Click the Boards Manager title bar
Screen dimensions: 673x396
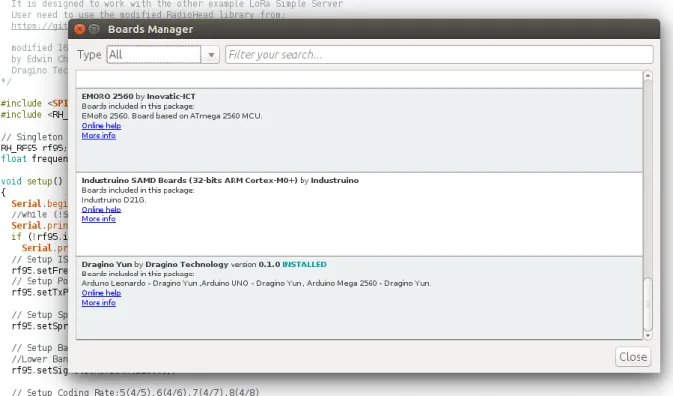click(x=364, y=29)
